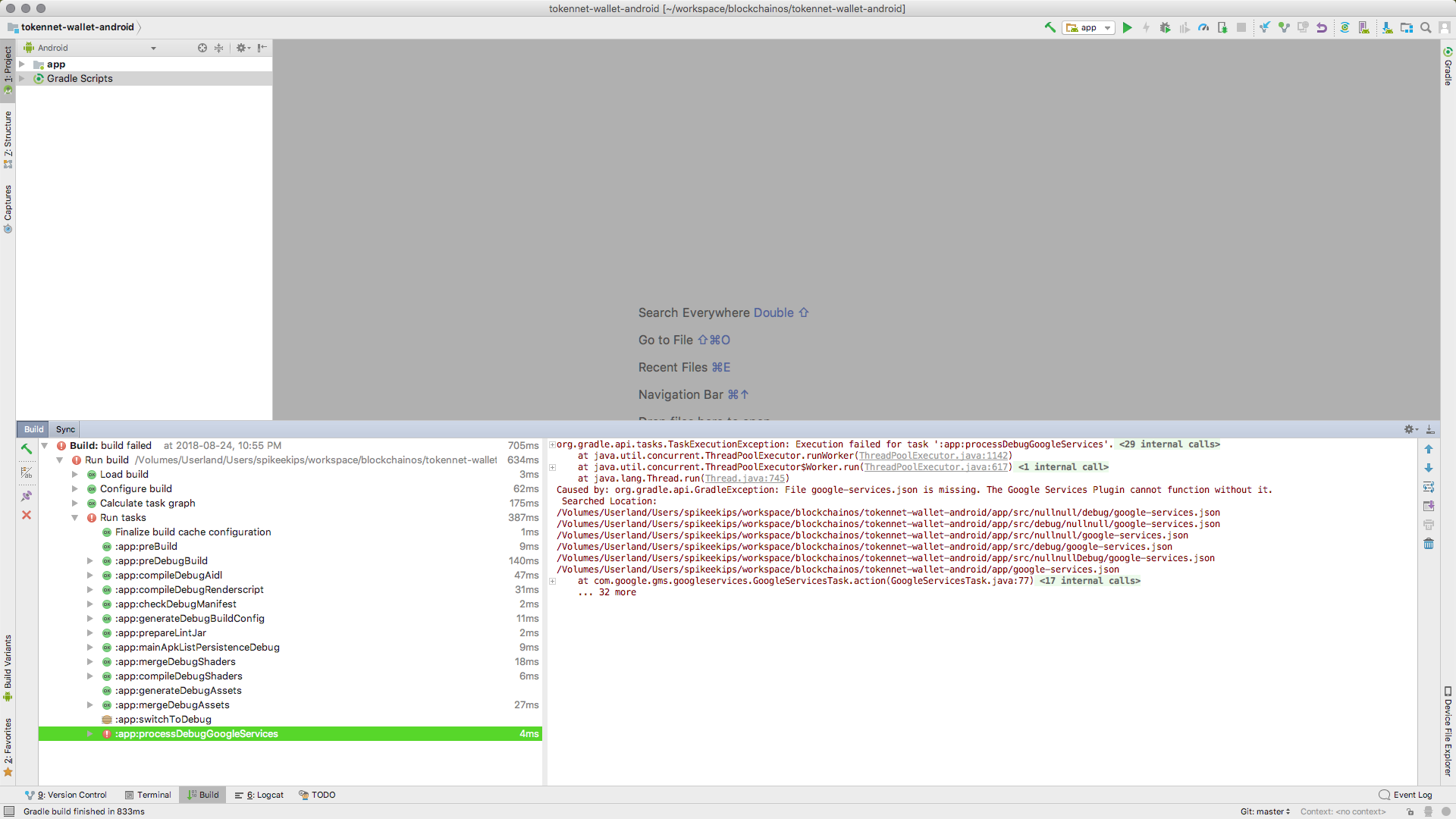Open the AVD Manager
The width and height of the screenshot is (1456, 819).
tap(1364, 27)
